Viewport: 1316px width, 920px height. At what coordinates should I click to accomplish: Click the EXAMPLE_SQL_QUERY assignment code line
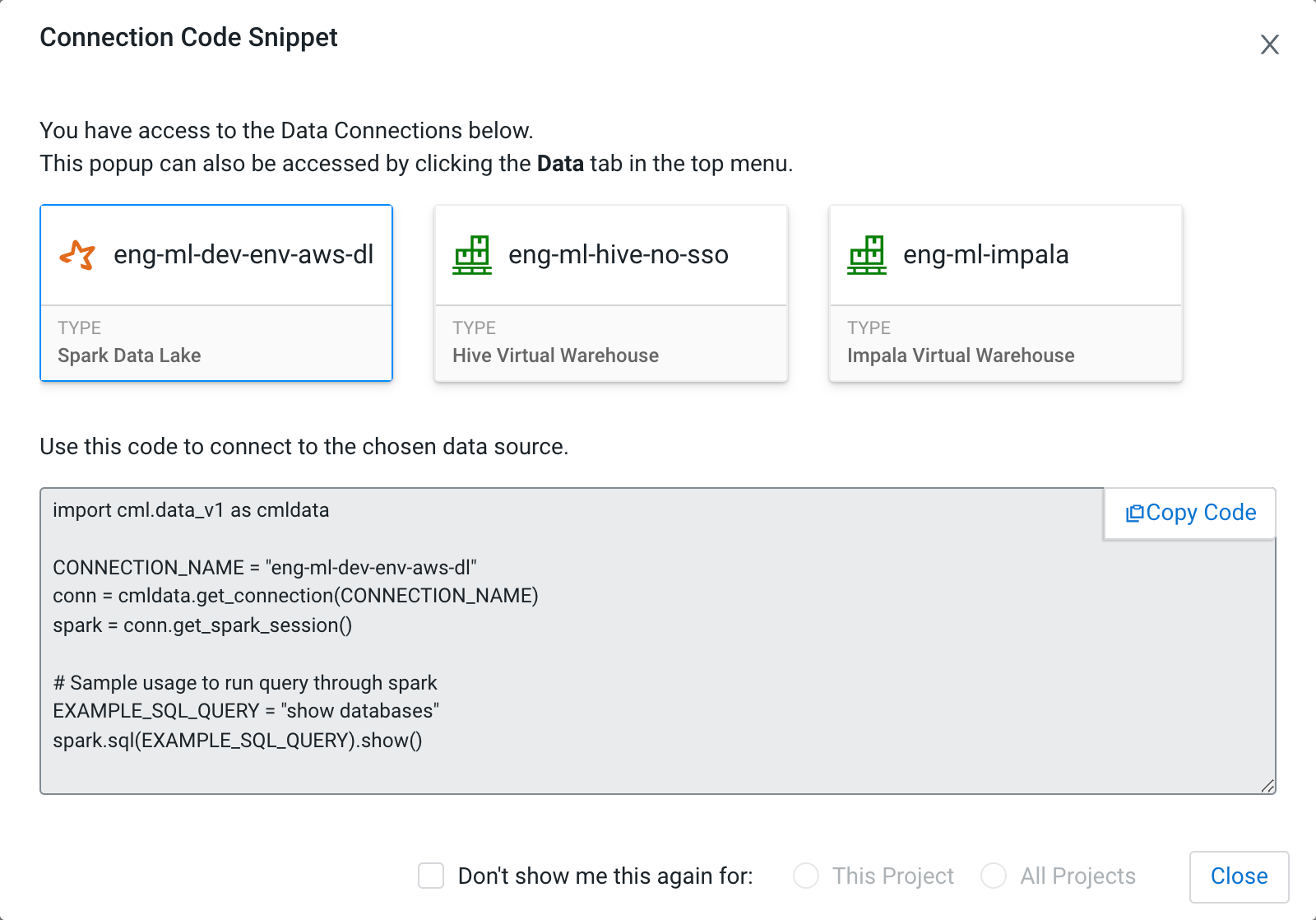[245, 711]
